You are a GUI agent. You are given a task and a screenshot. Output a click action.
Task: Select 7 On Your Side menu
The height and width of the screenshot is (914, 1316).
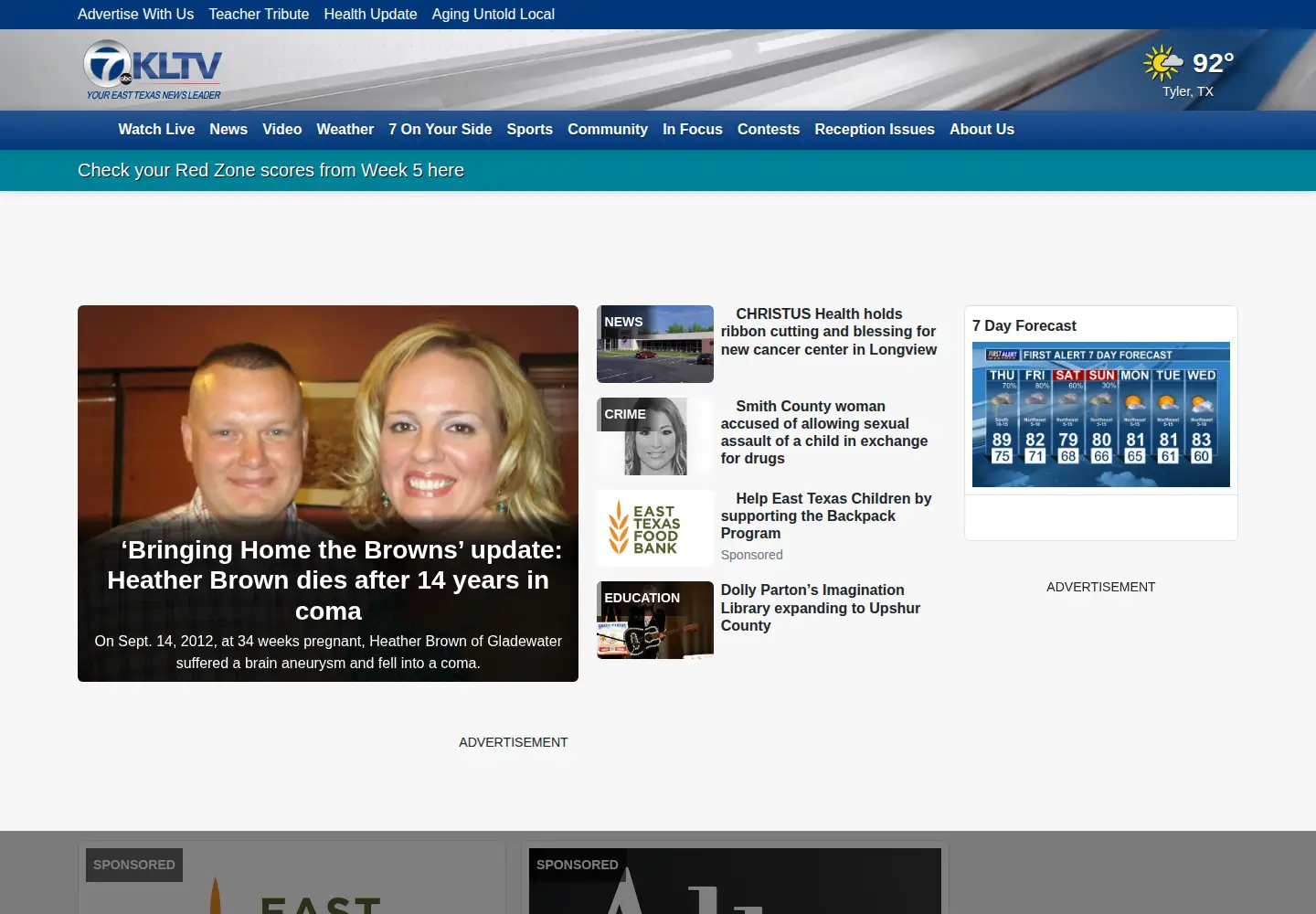point(440,130)
